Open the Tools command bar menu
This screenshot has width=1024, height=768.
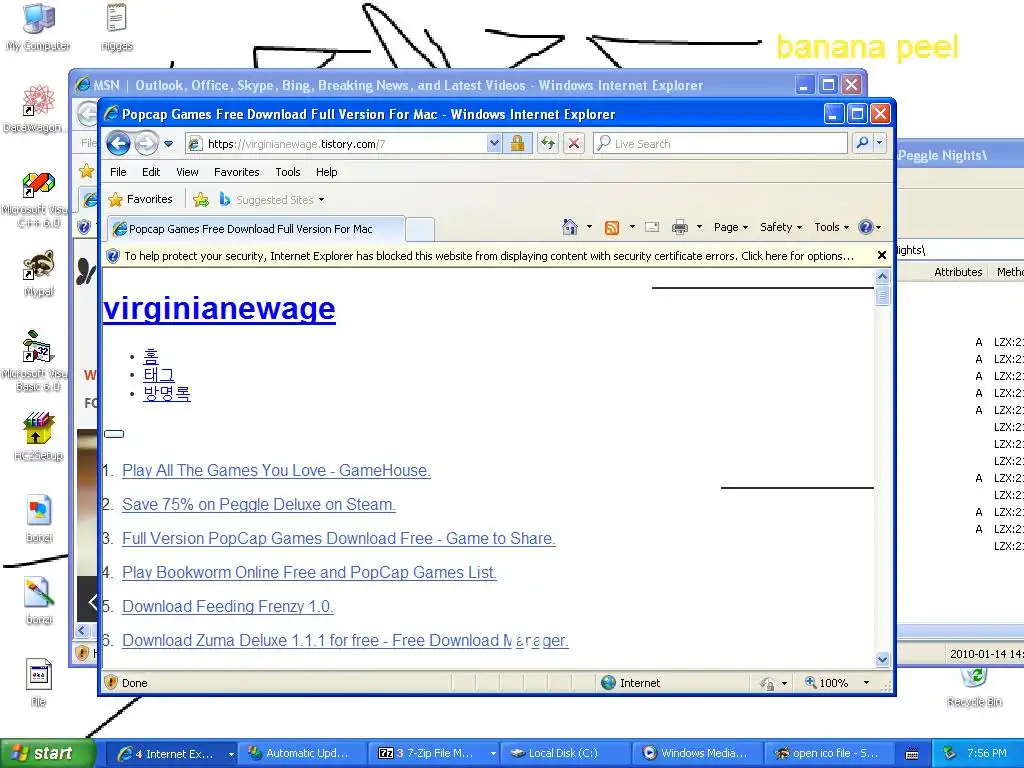831,227
